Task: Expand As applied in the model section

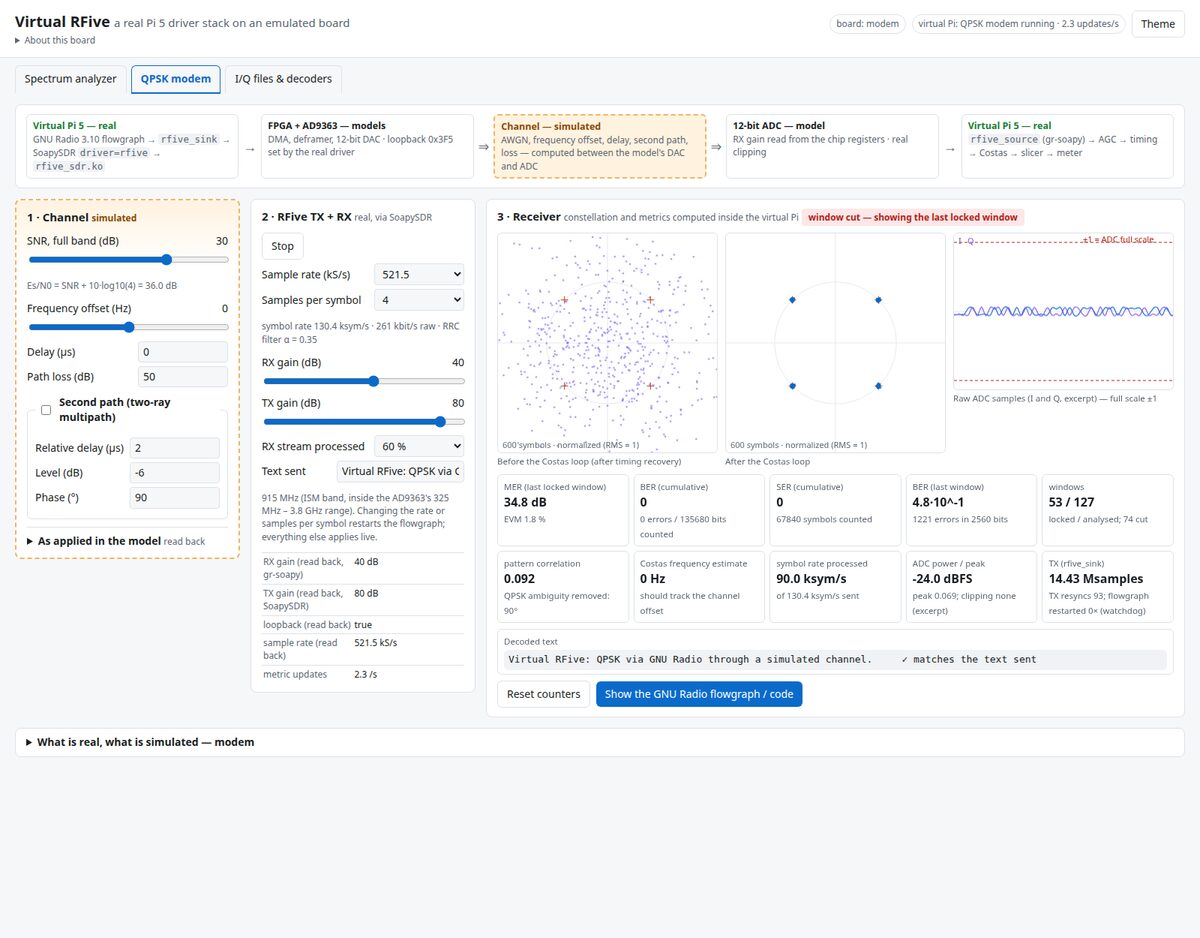Action: [116, 541]
